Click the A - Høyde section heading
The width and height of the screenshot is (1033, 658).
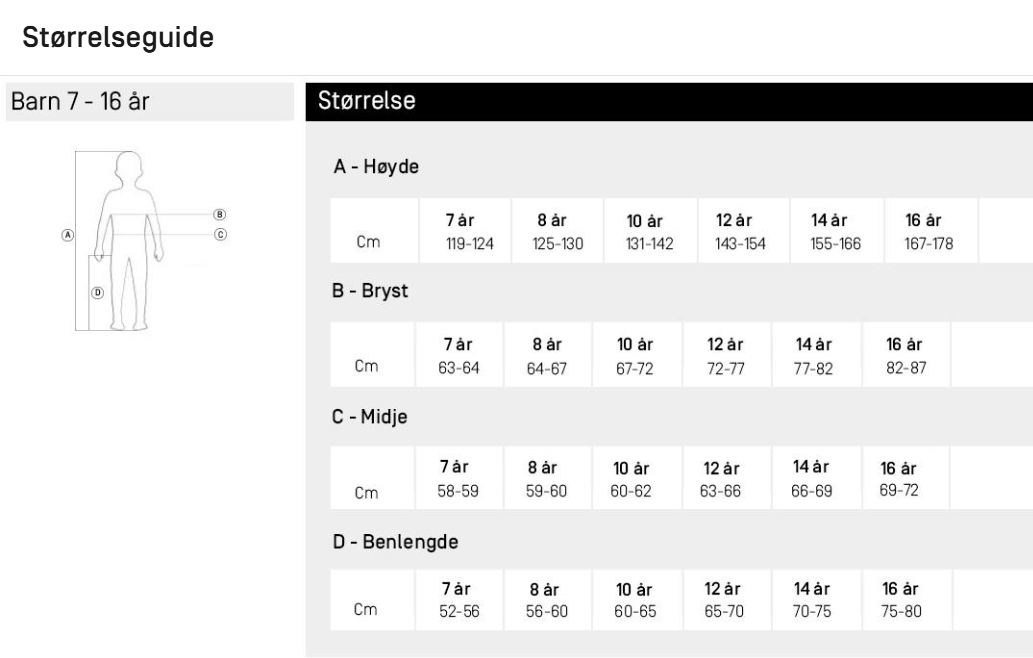(x=376, y=166)
